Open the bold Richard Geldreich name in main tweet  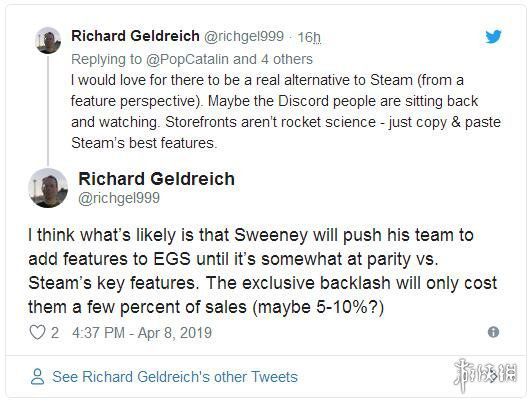click(x=156, y=178)
